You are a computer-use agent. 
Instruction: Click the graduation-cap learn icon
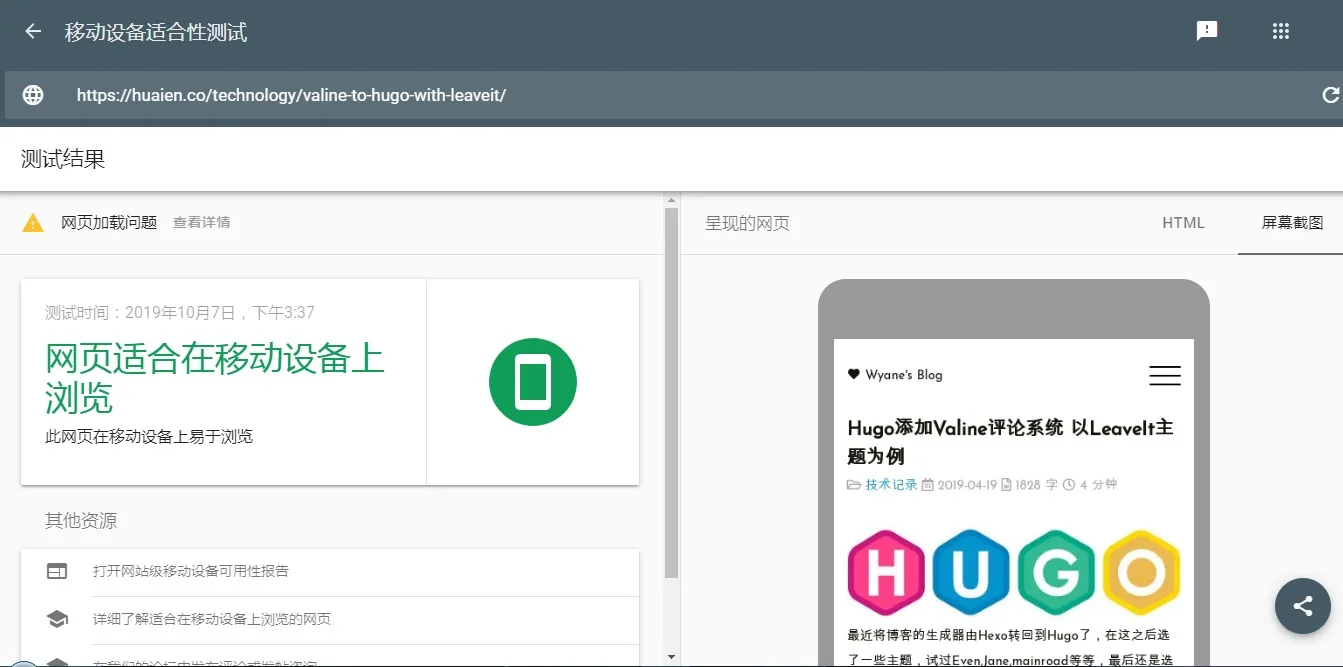click(x=57, y=620)
